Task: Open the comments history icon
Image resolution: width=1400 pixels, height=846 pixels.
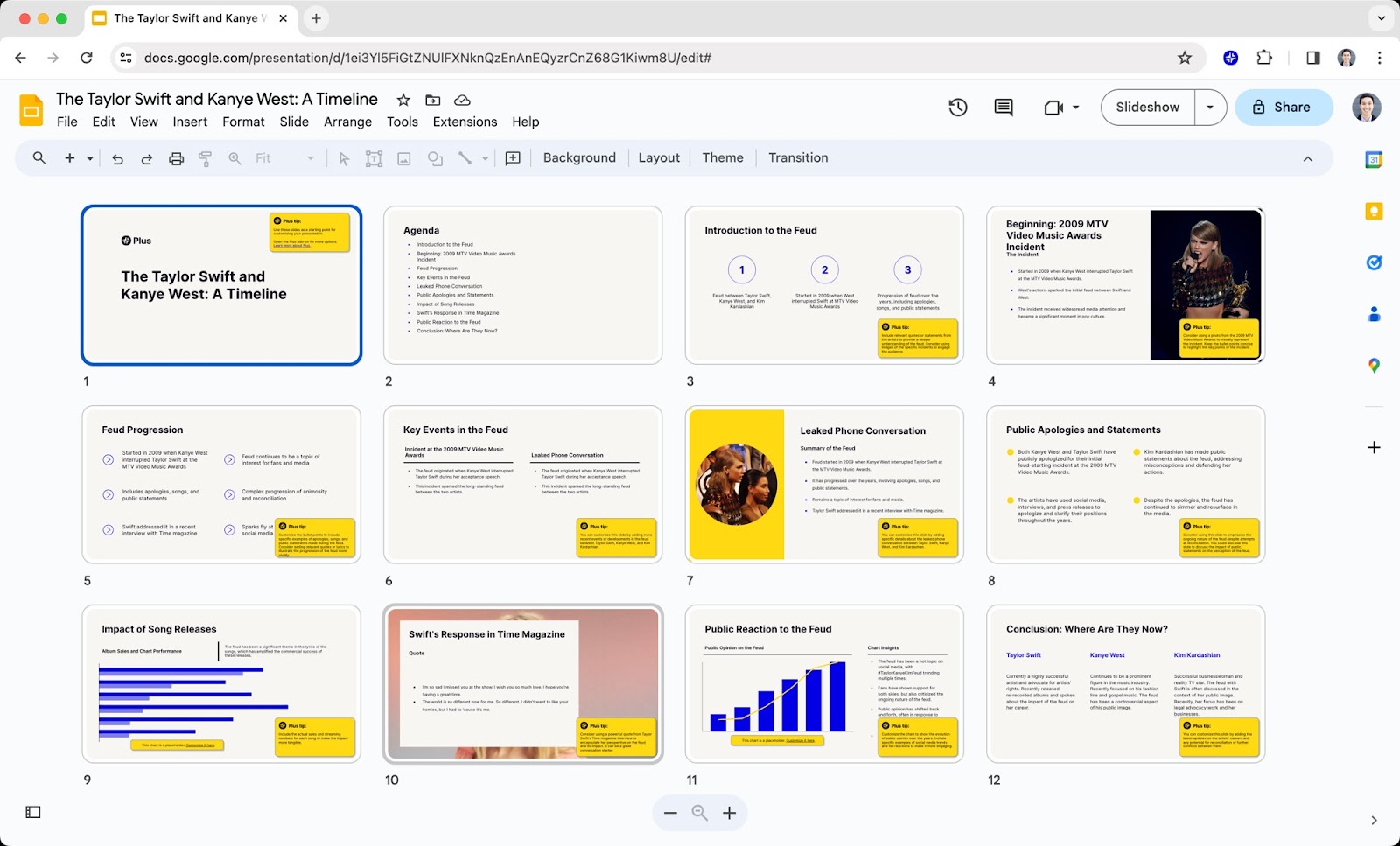Action: click(x=1004, y=108)
